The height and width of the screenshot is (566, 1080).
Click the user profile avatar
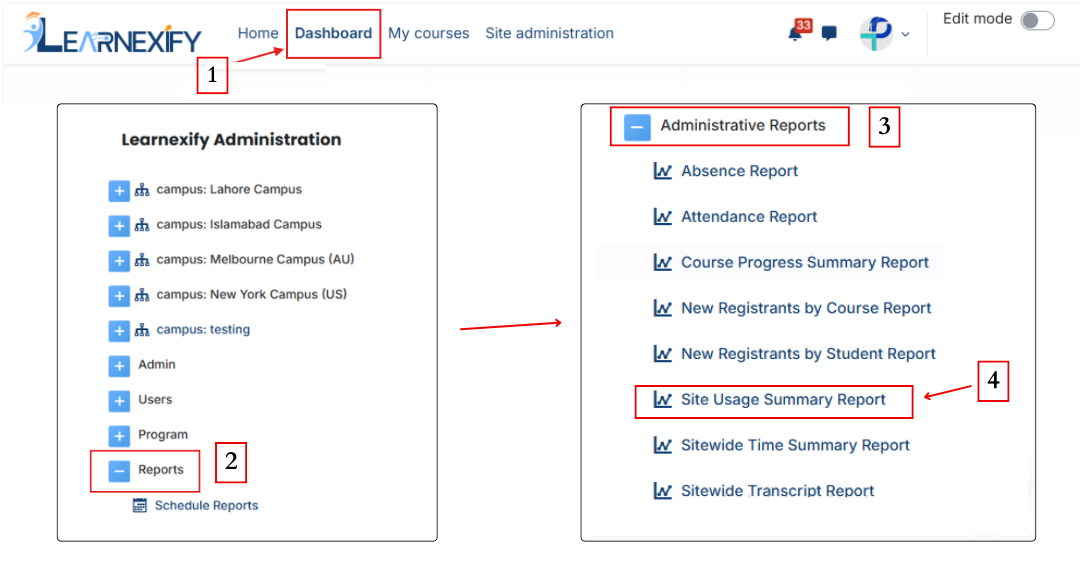[875, 33]
